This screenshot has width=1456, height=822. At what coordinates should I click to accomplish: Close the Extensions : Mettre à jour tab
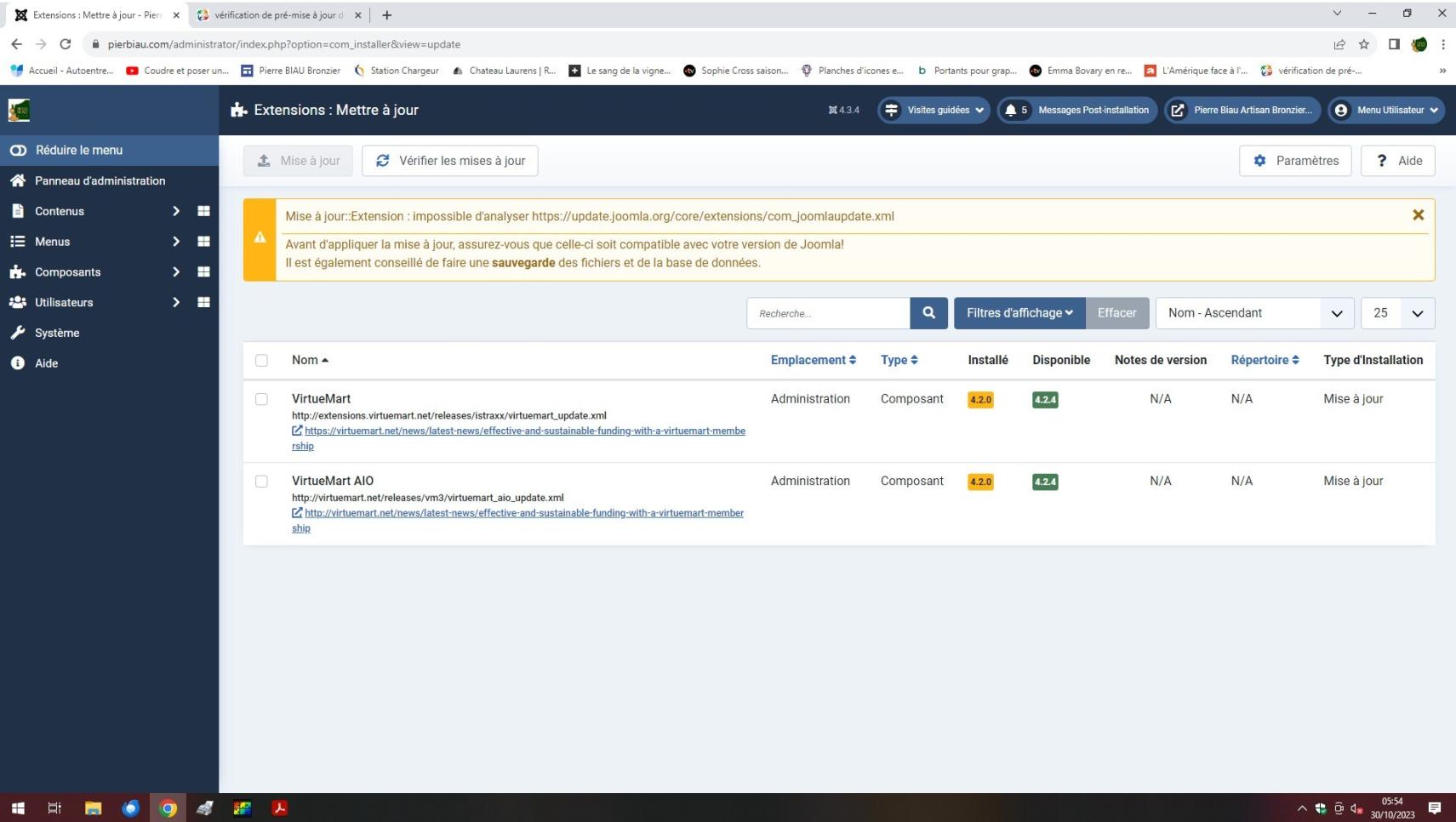coord(176,14)
